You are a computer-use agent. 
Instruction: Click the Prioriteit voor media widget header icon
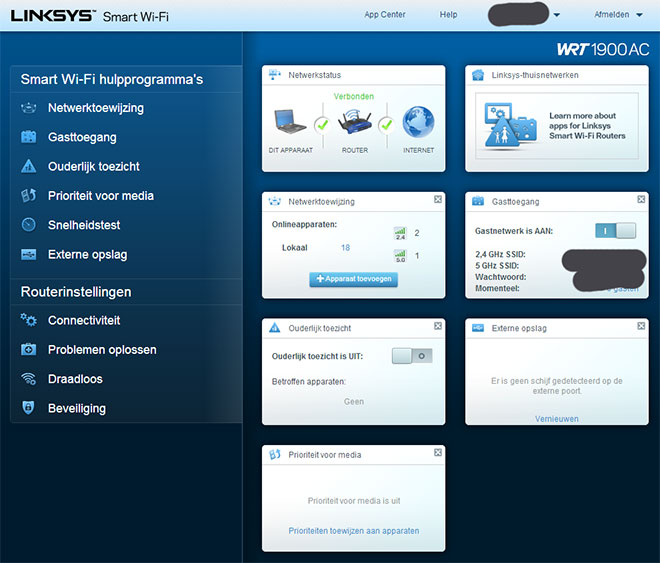(x=274, y=454)
